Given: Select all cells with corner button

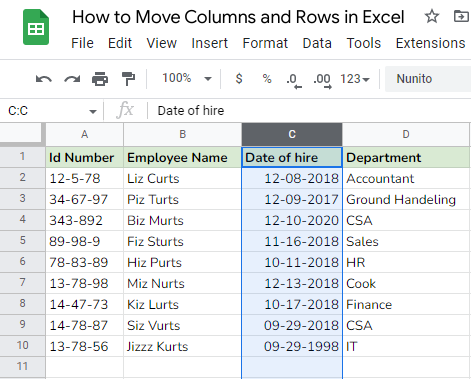Looking at the screenshot, I should pos(22,135).
